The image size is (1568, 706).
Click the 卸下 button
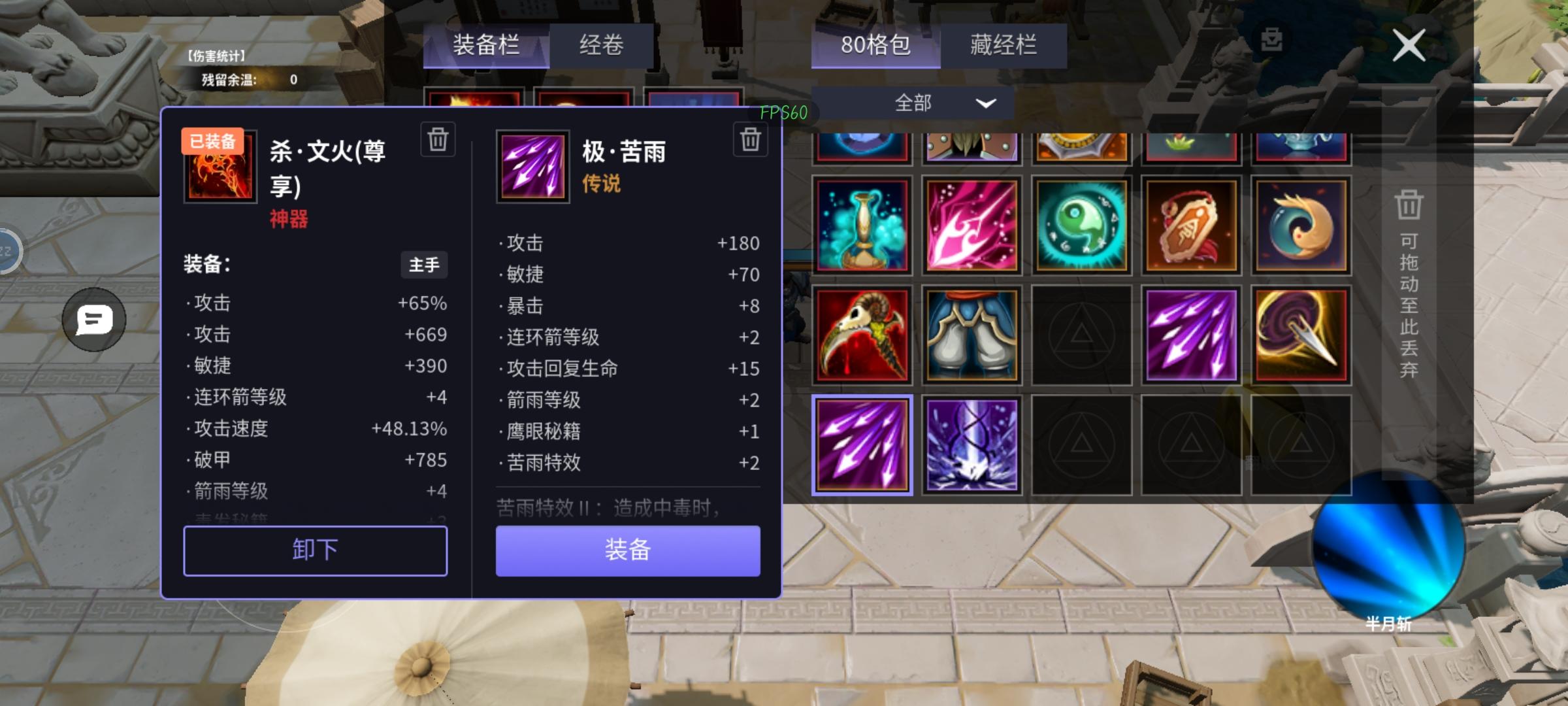(x=315, y=550)
